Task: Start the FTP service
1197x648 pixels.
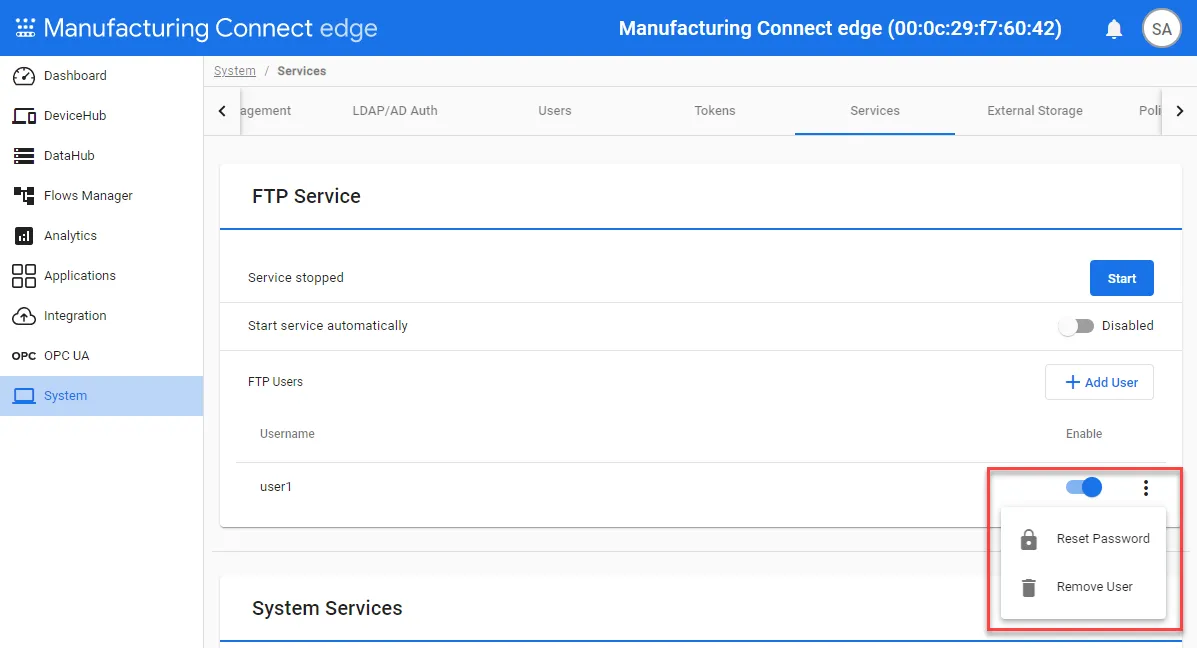Action: [x=1121, y=279]
